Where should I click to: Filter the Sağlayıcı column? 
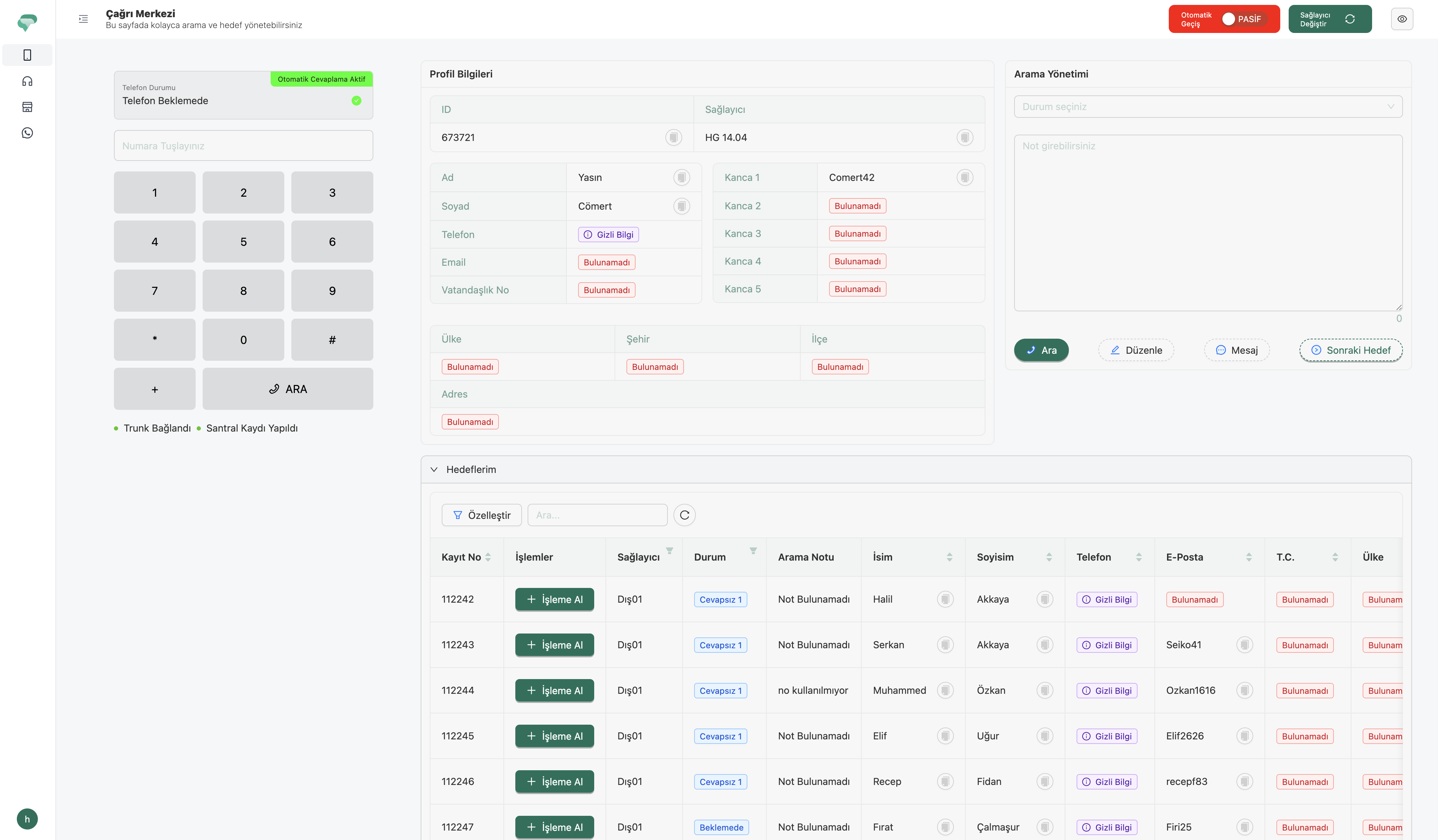click(x=669, y=551)
